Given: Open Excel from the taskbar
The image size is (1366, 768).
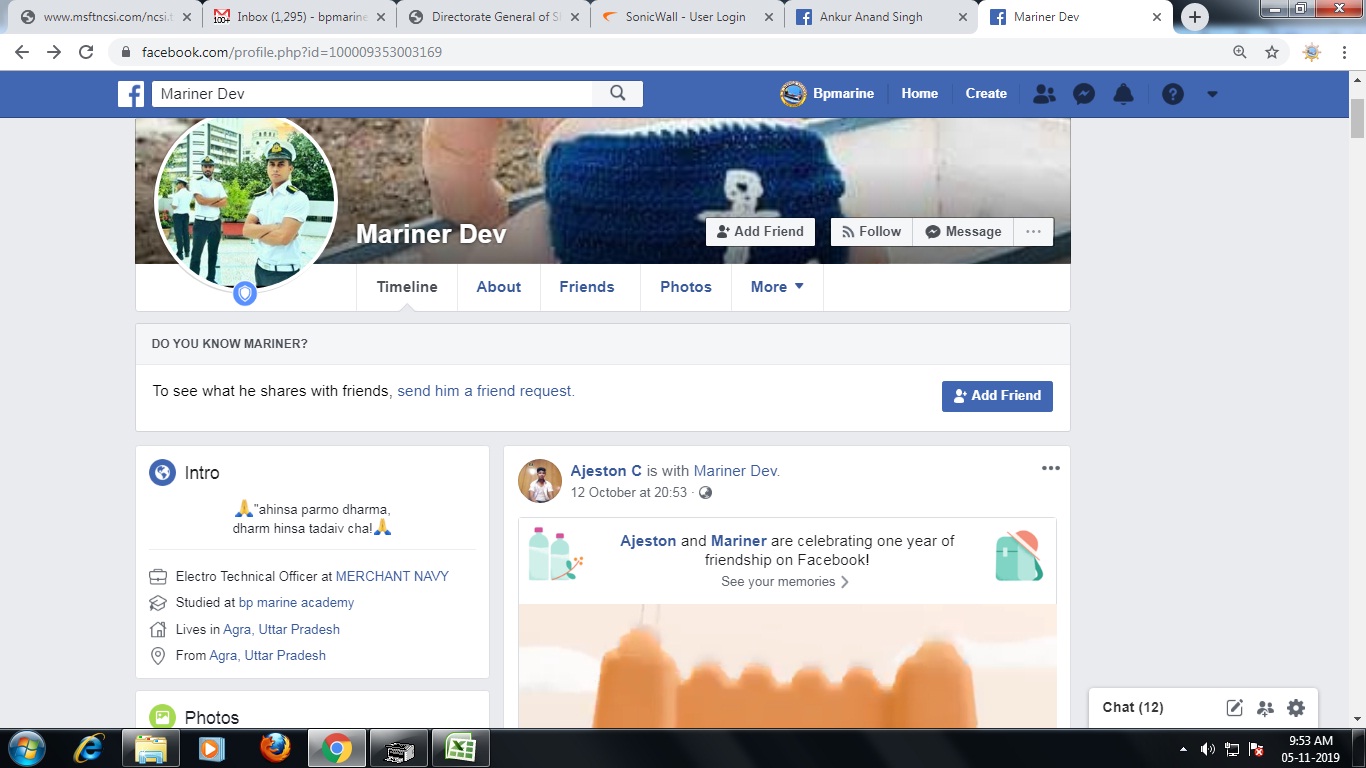Looking at the screenshot, I should click(x=461, y=748).
